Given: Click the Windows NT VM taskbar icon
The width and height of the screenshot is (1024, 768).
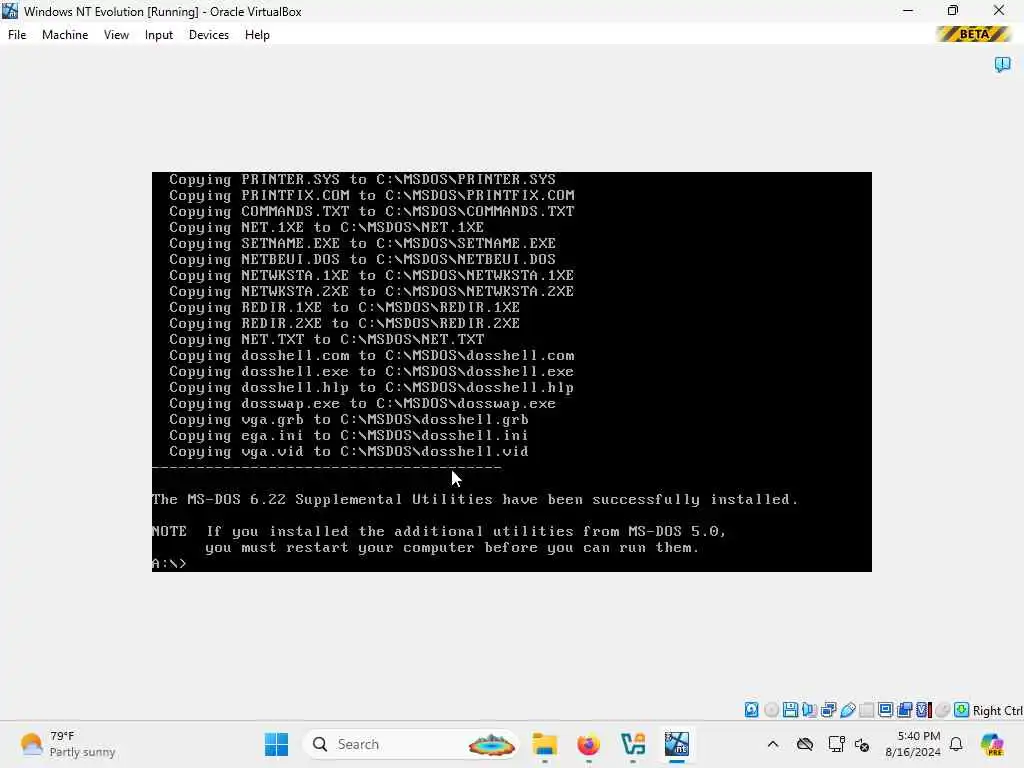Looking at the screenshot, I should (x=677, y=744).
